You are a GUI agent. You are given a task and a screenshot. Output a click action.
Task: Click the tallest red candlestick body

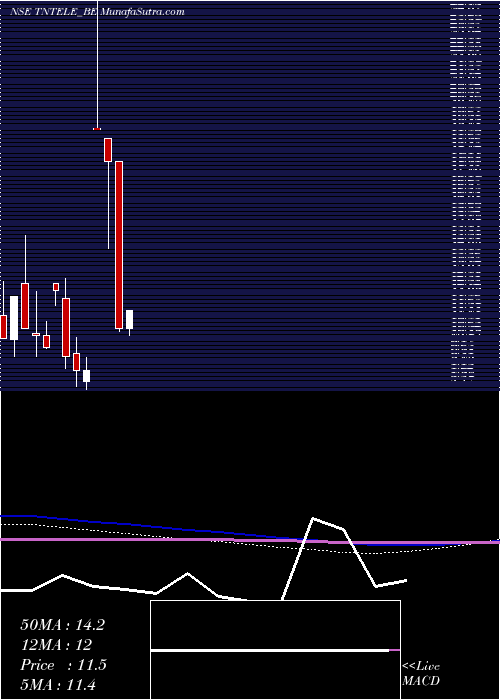pos(119,245)
